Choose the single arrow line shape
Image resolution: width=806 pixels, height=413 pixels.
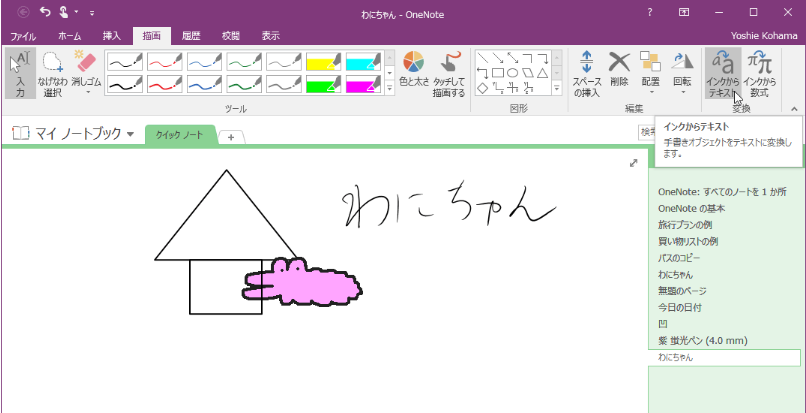click(497, 58)
